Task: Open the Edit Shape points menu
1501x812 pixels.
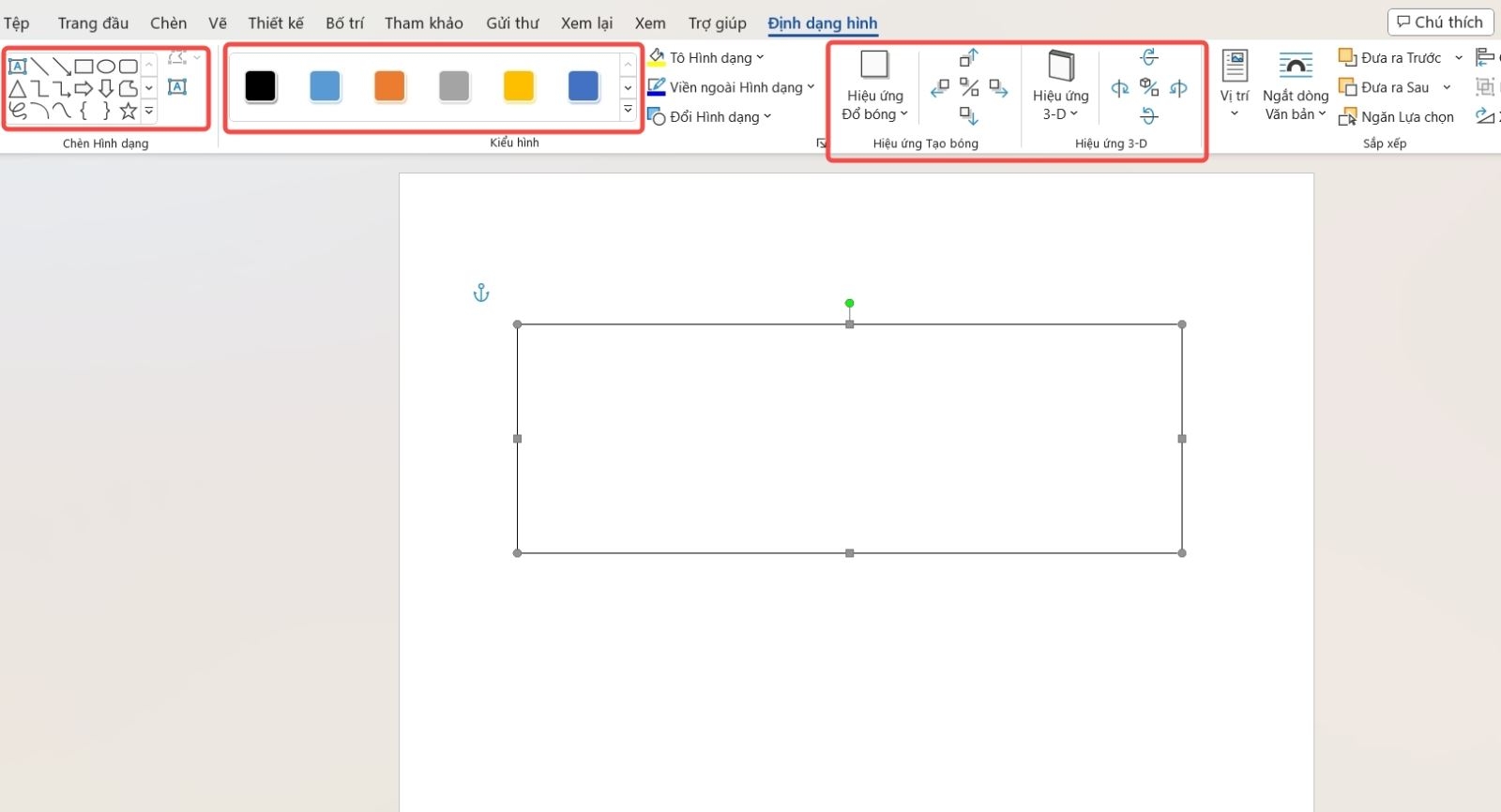Action: [184, 58]
